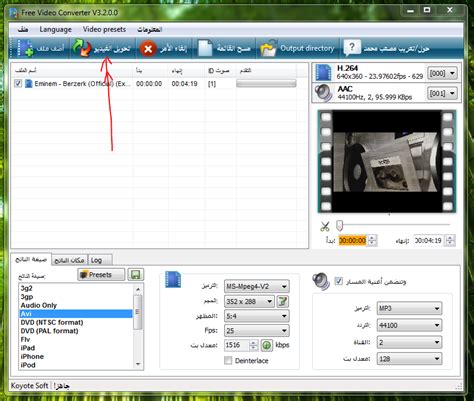Click the green bitrate calculator icon
The height and width of the screenshot is (401, 474).
click(266, 345)
